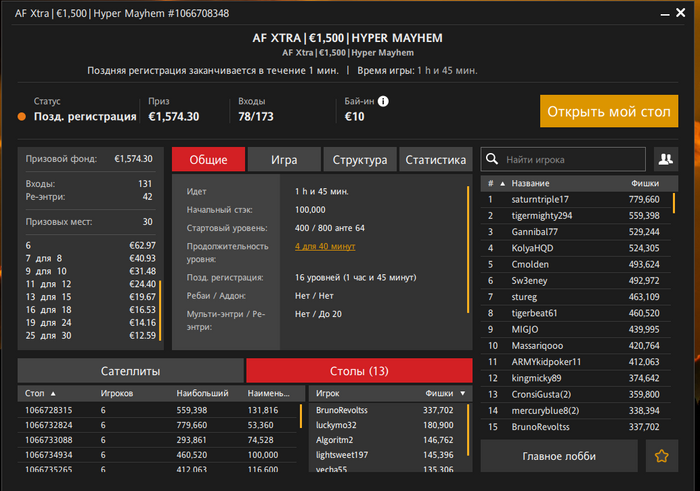700x491 pixels.
Task: Click the Найти игрока search field
Action: (x=563, y=159)
